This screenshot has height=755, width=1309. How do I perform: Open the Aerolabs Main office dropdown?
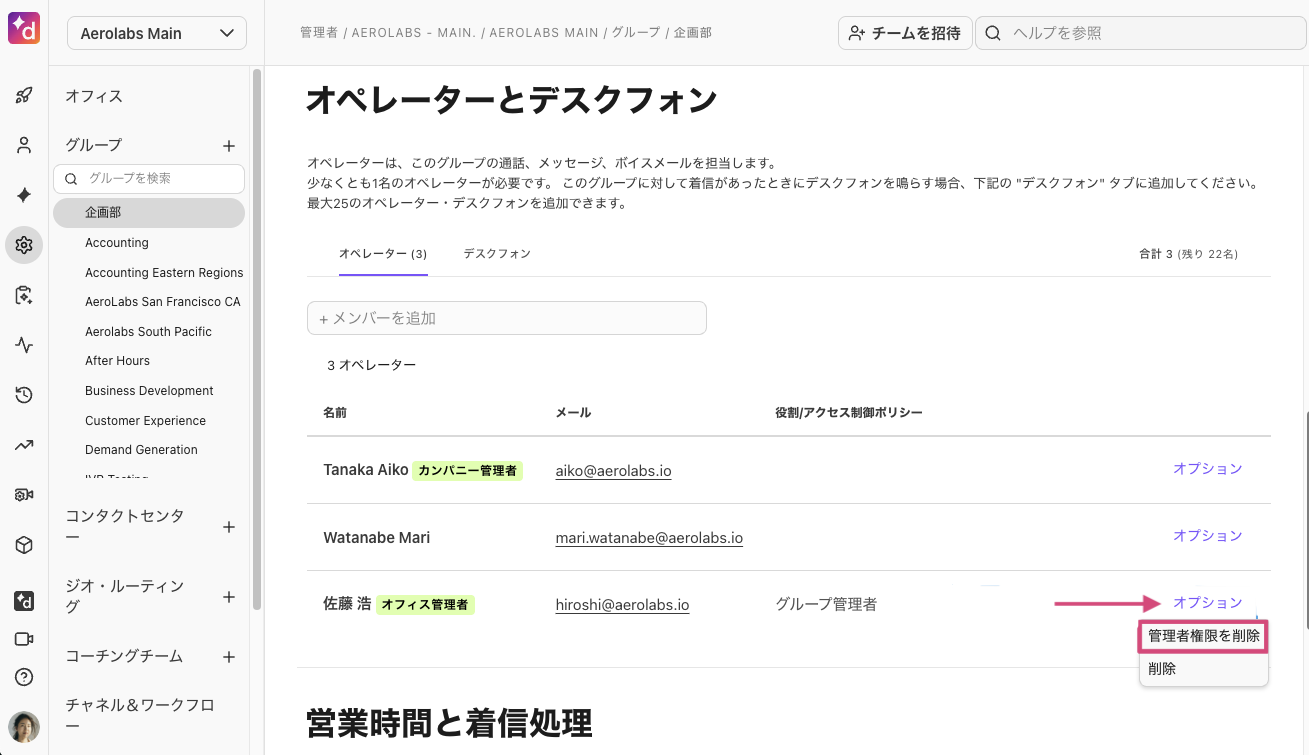(157, 33)
